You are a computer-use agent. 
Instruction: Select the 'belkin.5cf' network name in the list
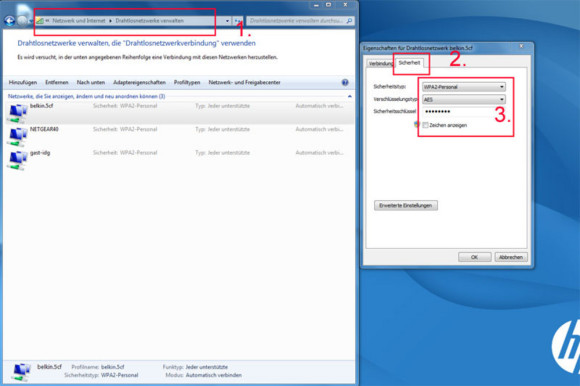coord(41,106)
